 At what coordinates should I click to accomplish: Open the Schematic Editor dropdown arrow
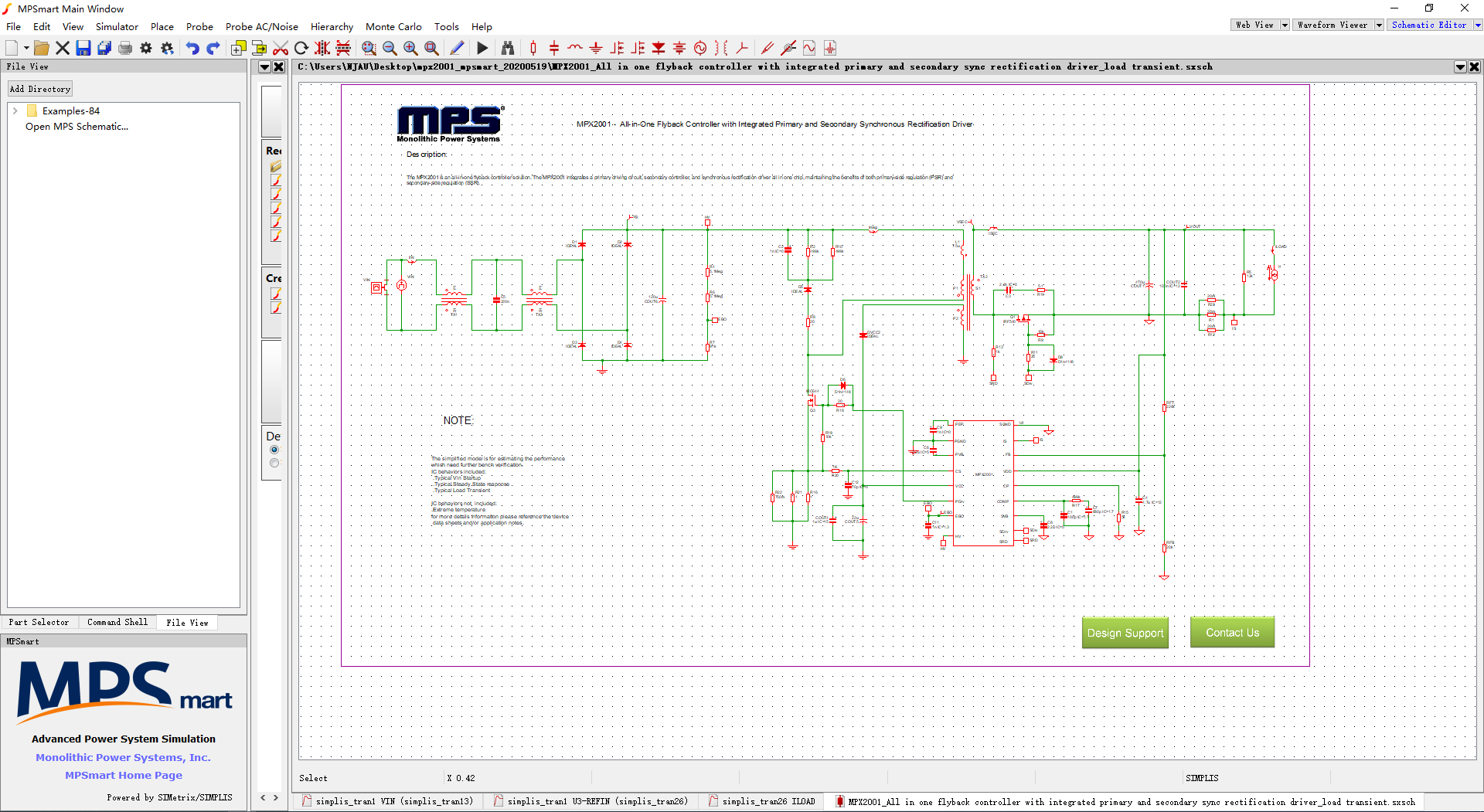[1478, 25]
